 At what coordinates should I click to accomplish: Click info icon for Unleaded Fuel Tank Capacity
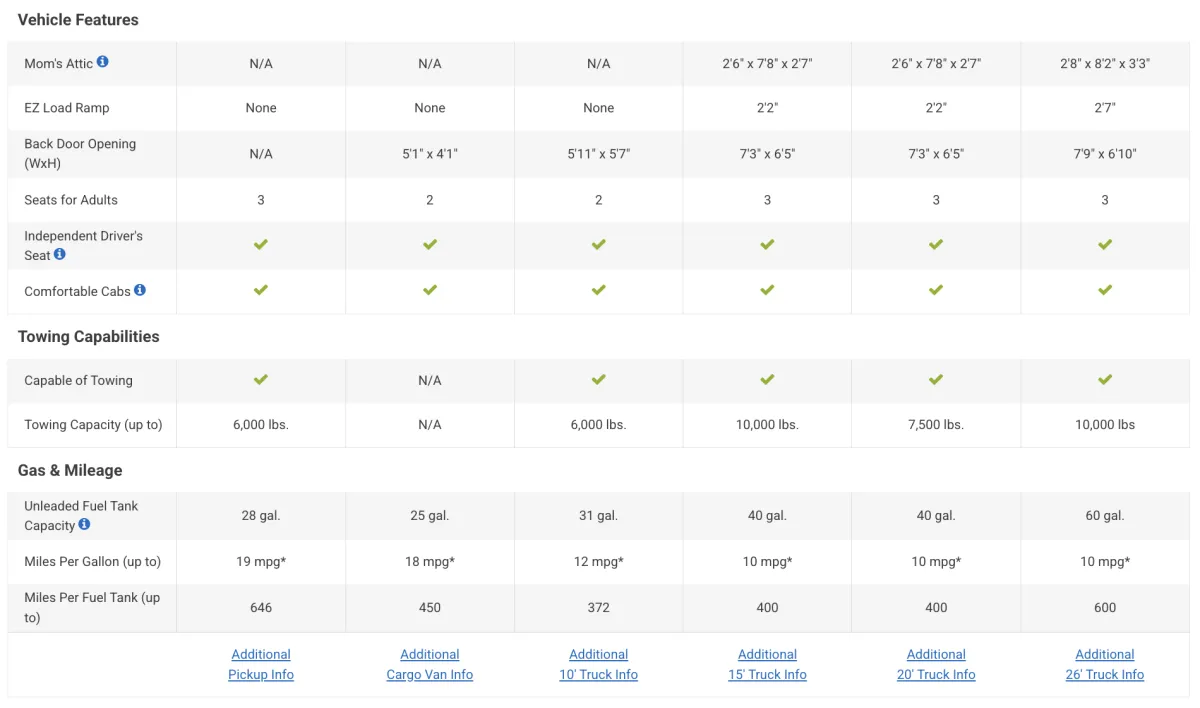point(84,524)
